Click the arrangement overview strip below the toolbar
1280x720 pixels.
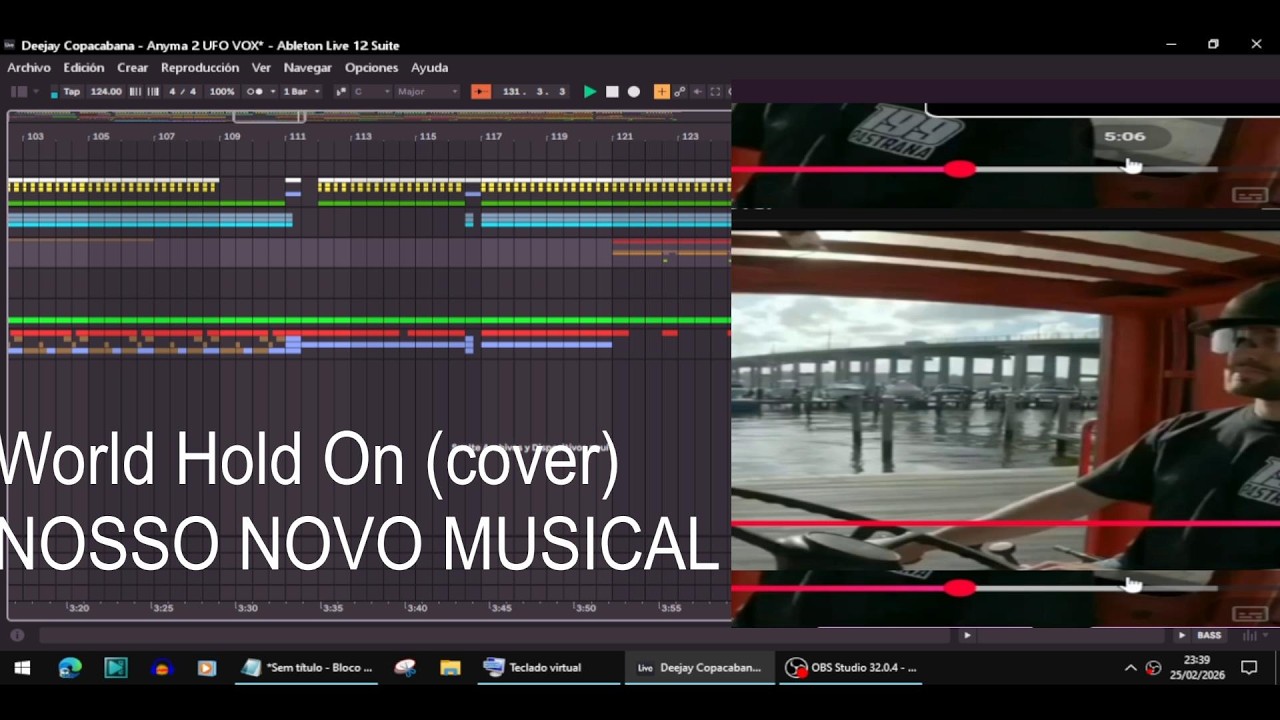369,116
